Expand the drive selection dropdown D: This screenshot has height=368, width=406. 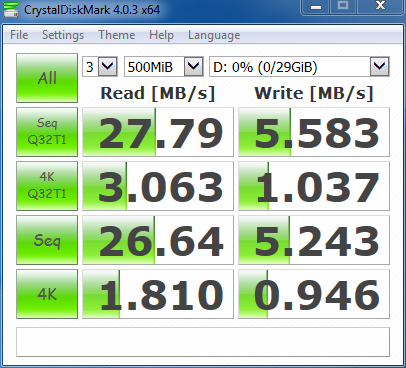pos(380,67)
